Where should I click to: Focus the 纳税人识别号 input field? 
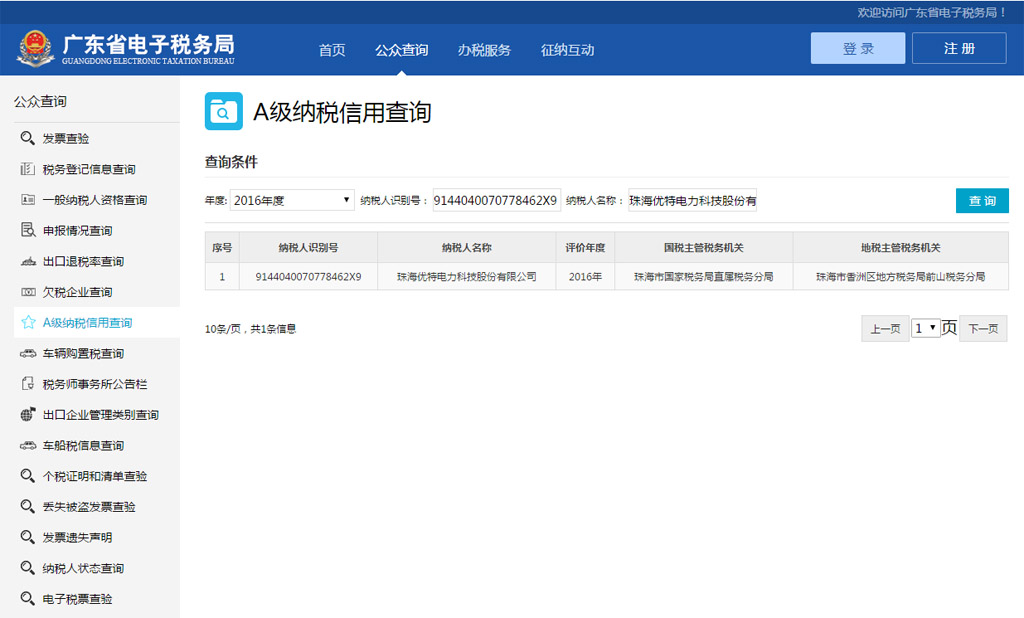click(496, 200)
